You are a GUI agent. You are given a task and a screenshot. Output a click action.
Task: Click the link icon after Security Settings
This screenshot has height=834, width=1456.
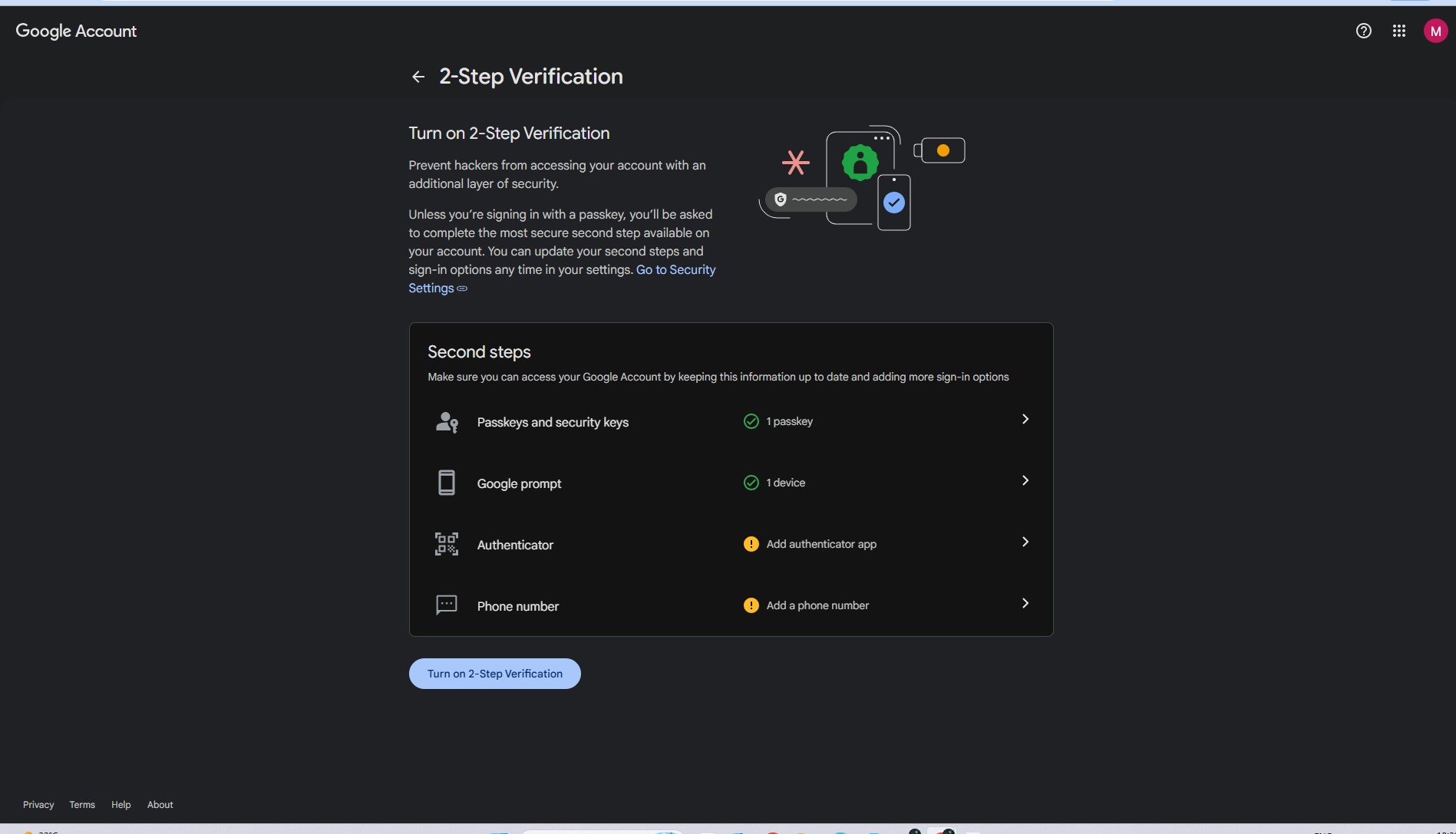(462, 288)
